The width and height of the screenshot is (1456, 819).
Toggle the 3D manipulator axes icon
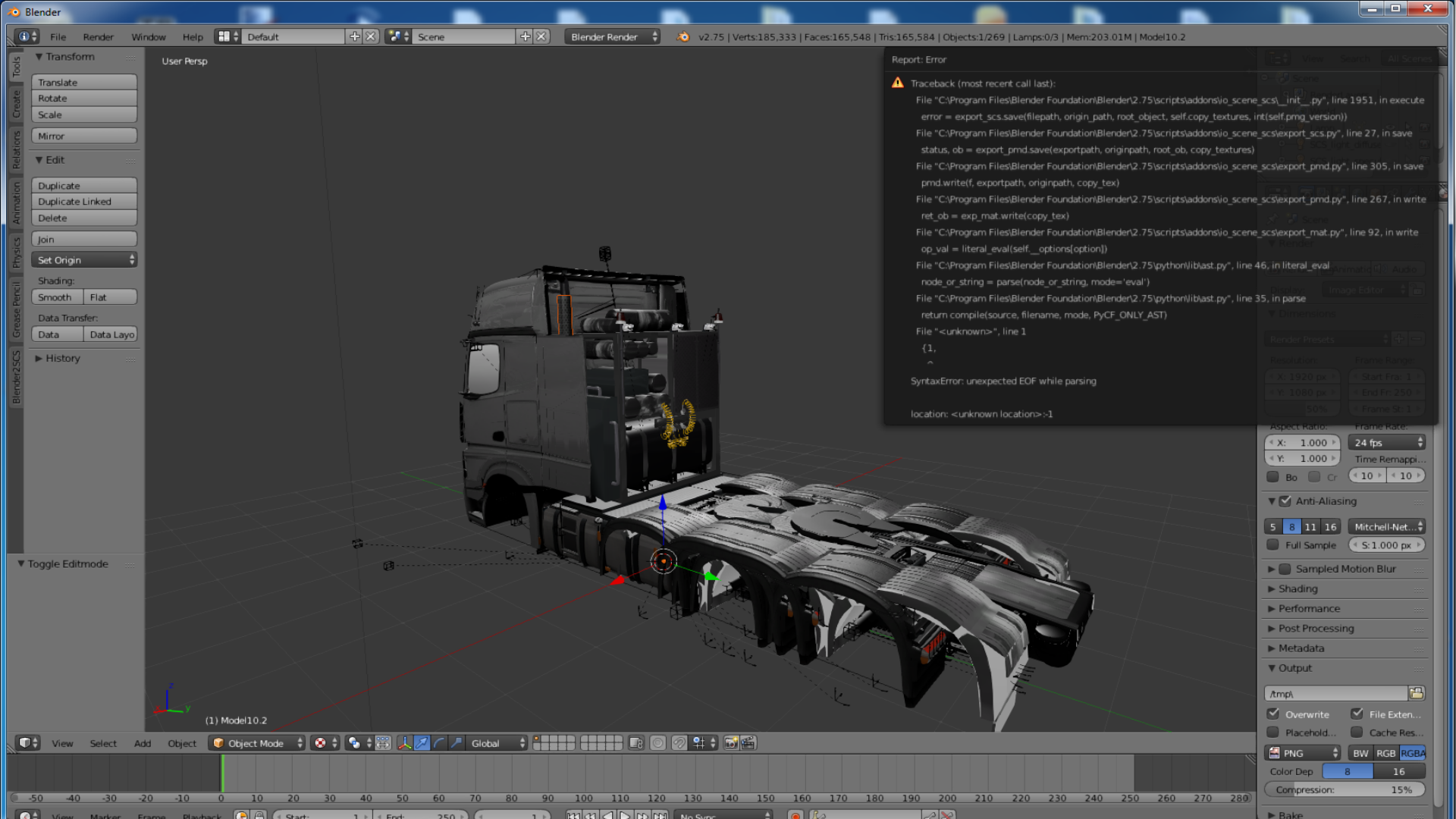404,743
